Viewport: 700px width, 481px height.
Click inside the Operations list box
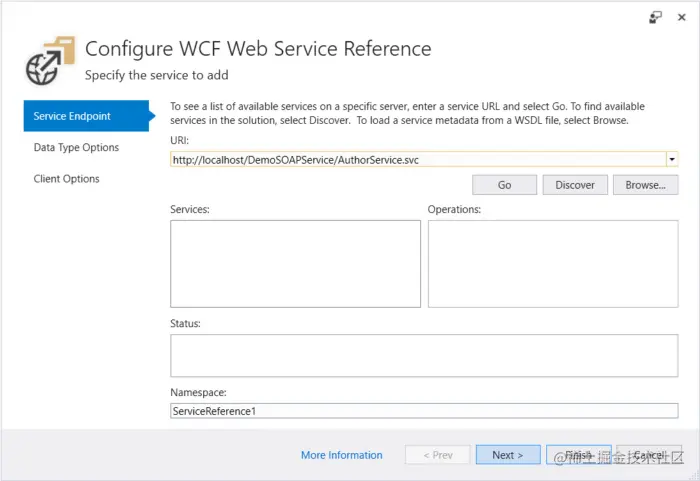point(553,264)
